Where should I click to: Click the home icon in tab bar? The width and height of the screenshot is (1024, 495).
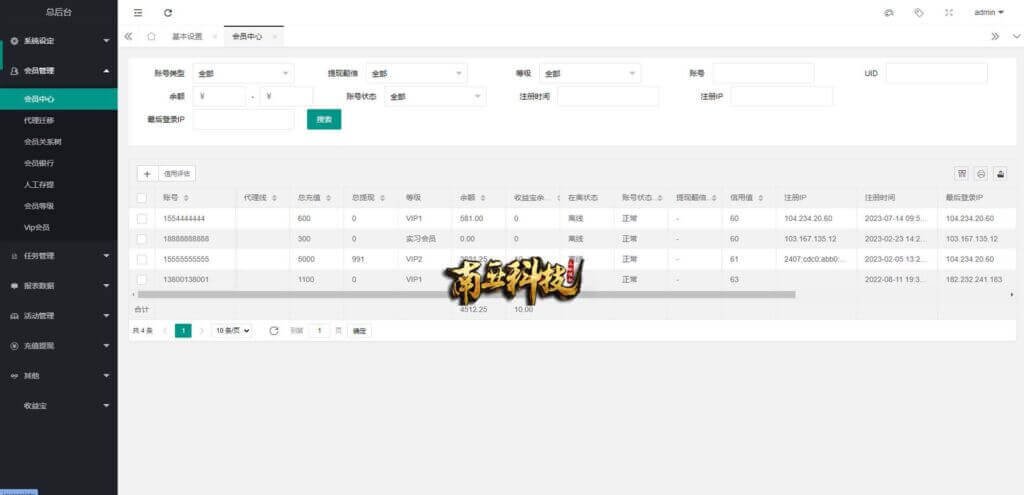click(151, 36)
